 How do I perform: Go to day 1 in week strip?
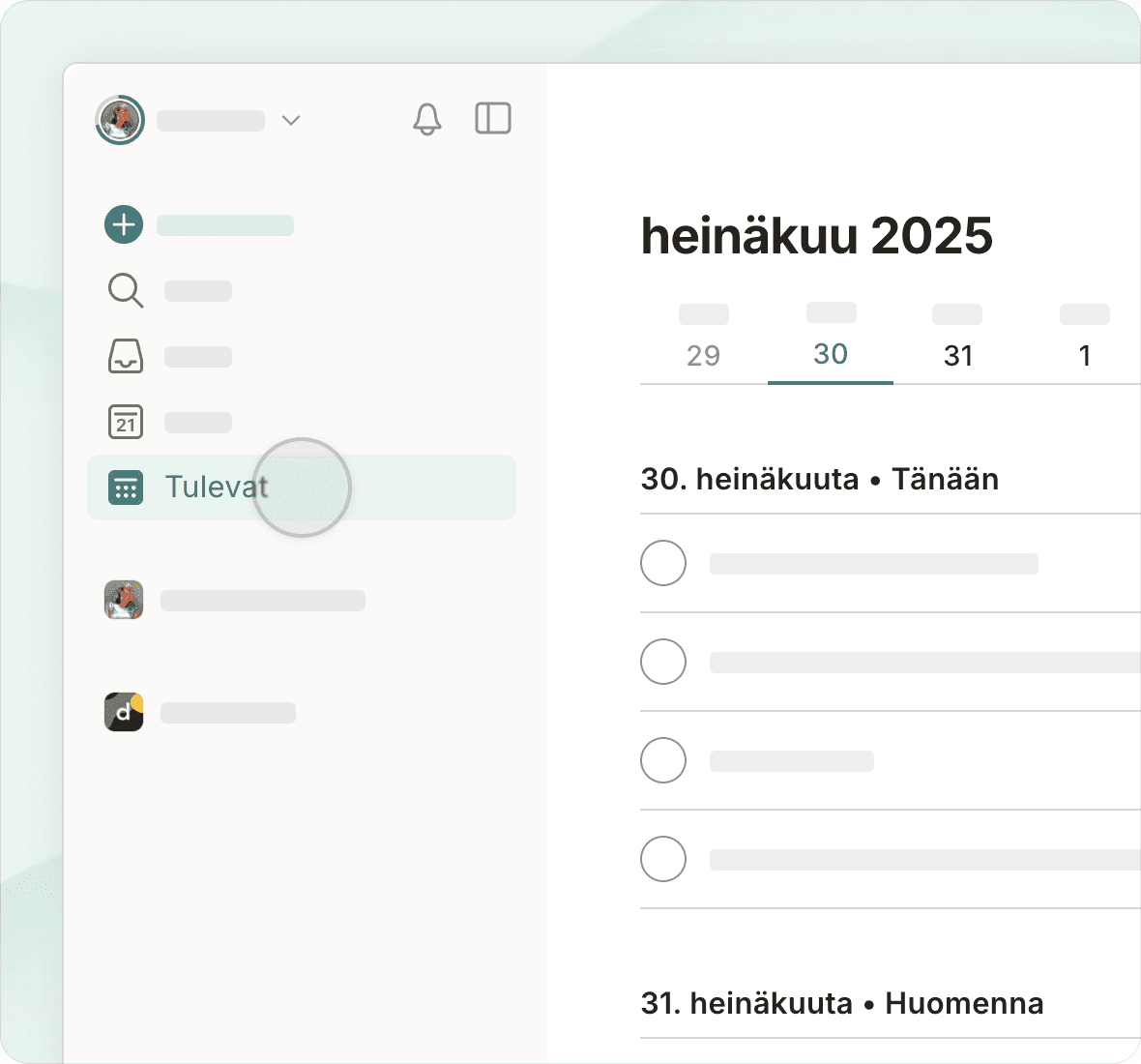[x=1085, y=355]
